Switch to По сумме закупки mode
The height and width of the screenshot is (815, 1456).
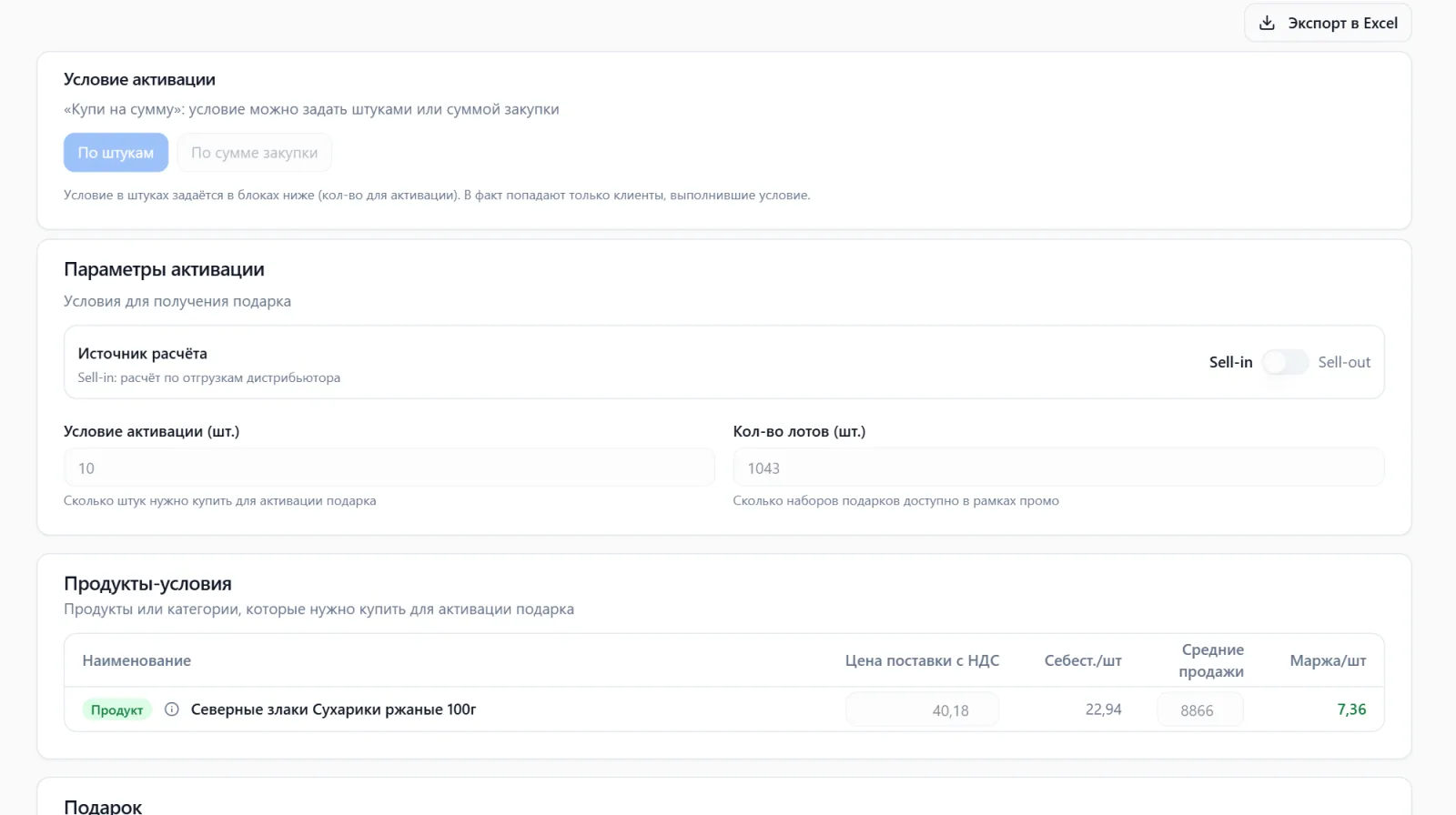[255, 153]
